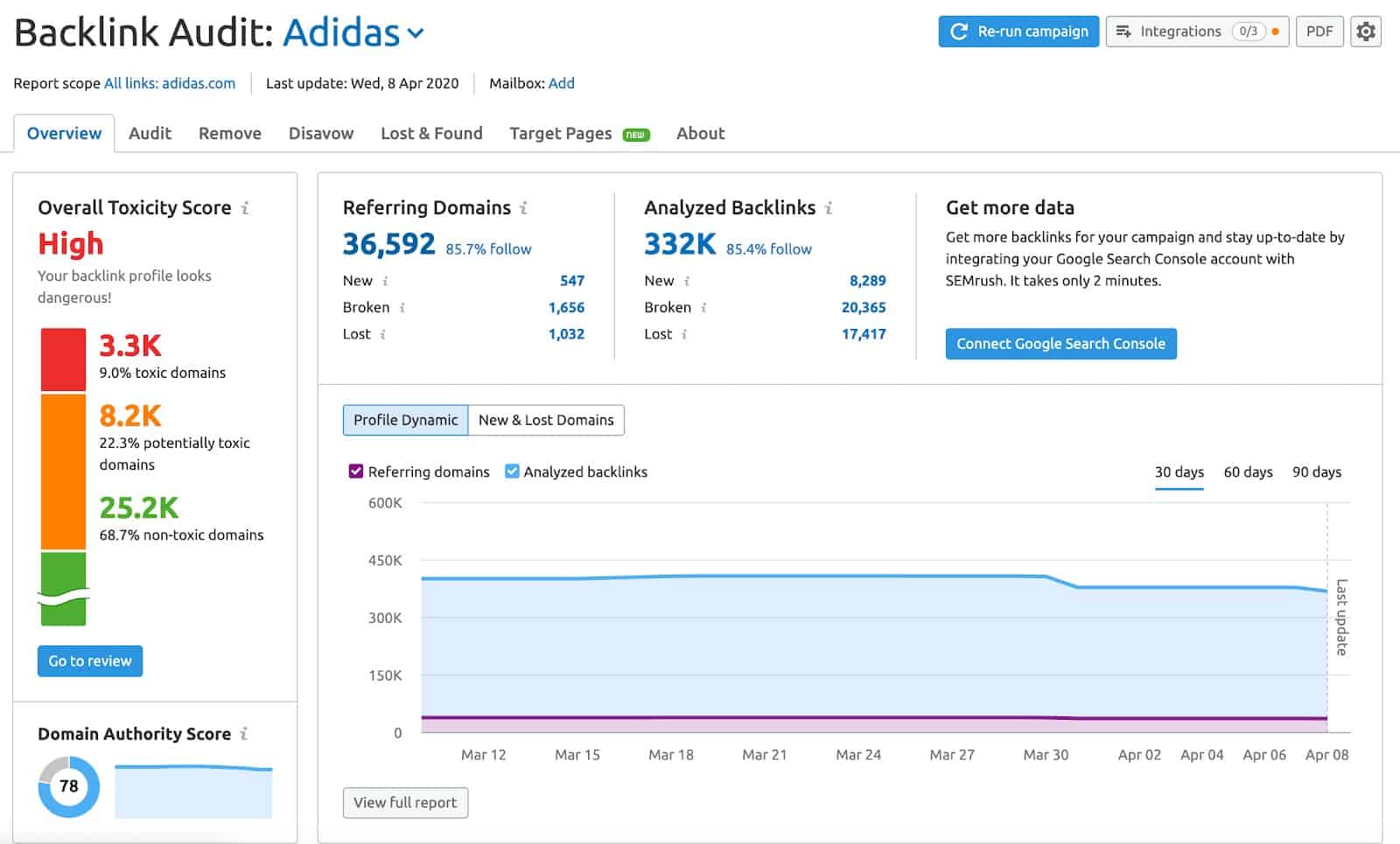Open the About tab
1400x844 pixels.
[700, 133]
